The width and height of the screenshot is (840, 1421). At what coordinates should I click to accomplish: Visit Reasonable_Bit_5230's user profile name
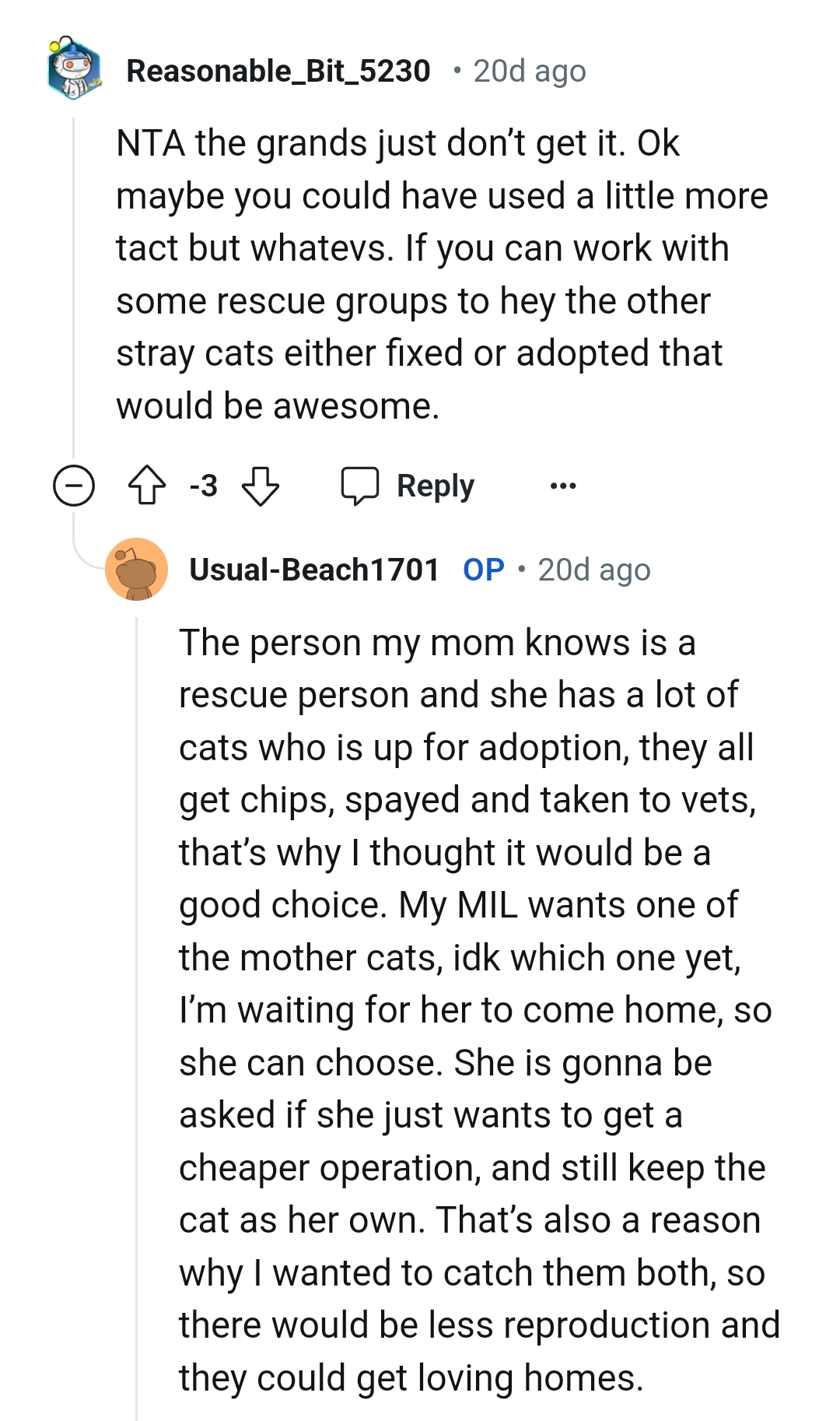[x=278, y=71]
